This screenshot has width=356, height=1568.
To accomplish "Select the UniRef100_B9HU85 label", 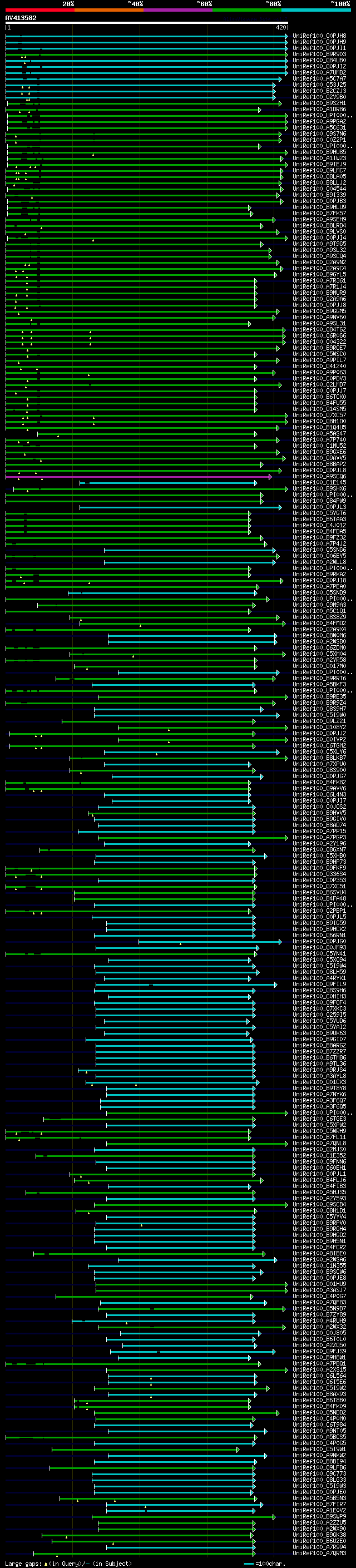I will (x=319, y=152).
